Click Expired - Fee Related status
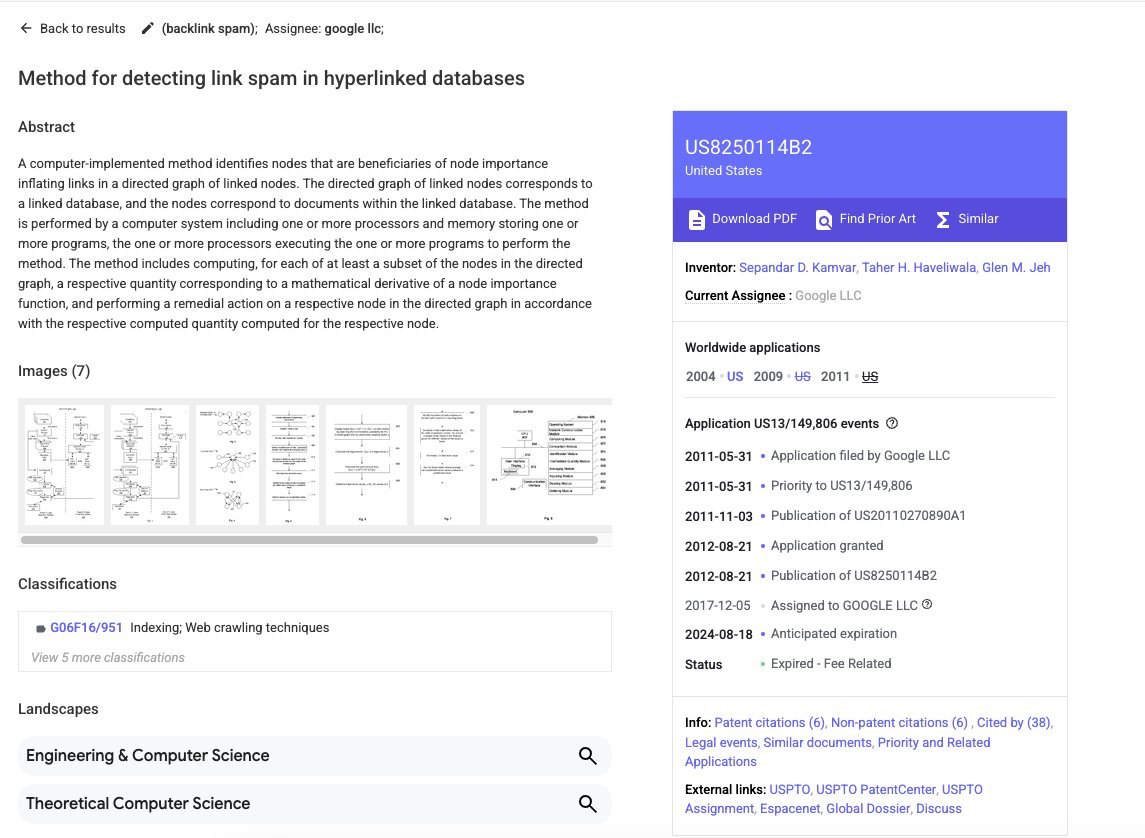 [x=831, y=664]
